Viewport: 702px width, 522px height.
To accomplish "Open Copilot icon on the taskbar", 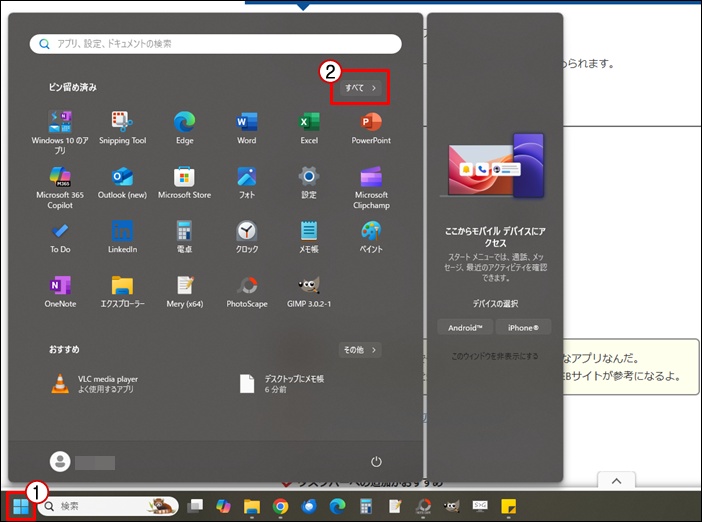I will pos(223,506).
